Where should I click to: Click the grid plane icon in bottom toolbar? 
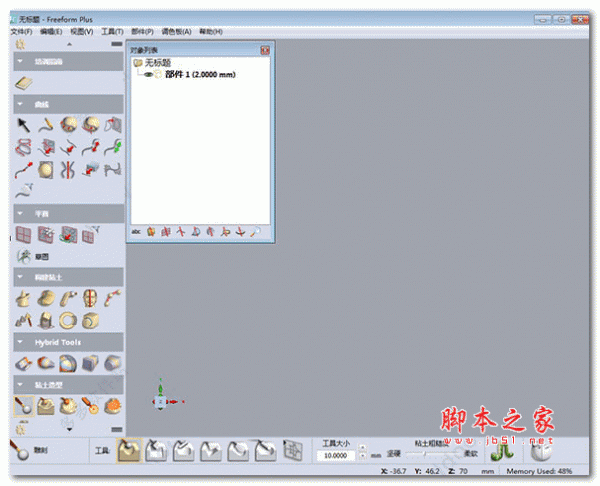pyautogui.click(x=293, y=450)
